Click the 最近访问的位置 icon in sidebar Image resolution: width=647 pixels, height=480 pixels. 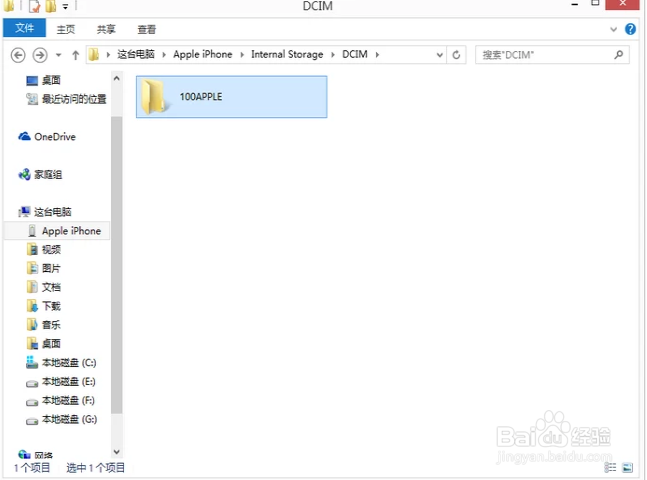click(32, 99)
